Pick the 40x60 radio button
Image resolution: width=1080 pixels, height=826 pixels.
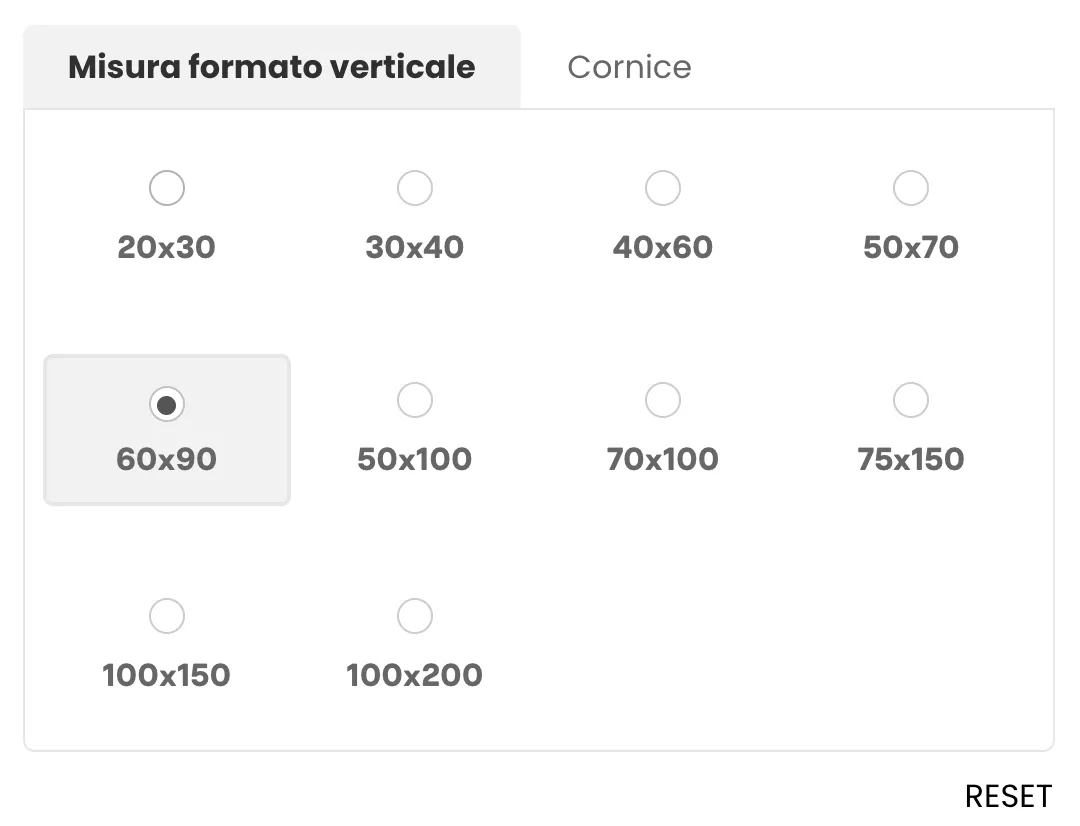pyautogui.click(x=662, y=188)
